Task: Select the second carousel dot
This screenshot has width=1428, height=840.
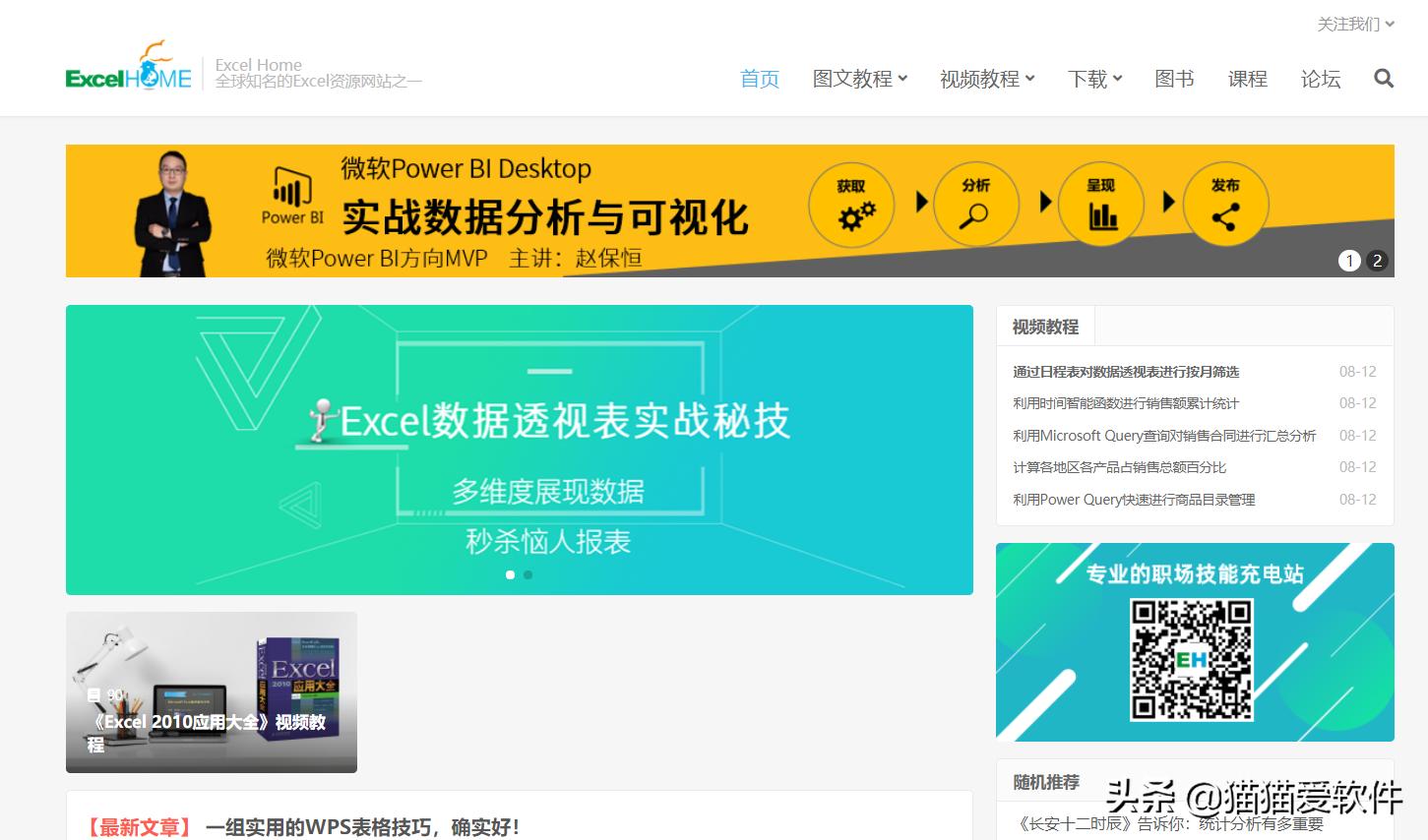Action: pyautogui.click(x=528, y=574)
